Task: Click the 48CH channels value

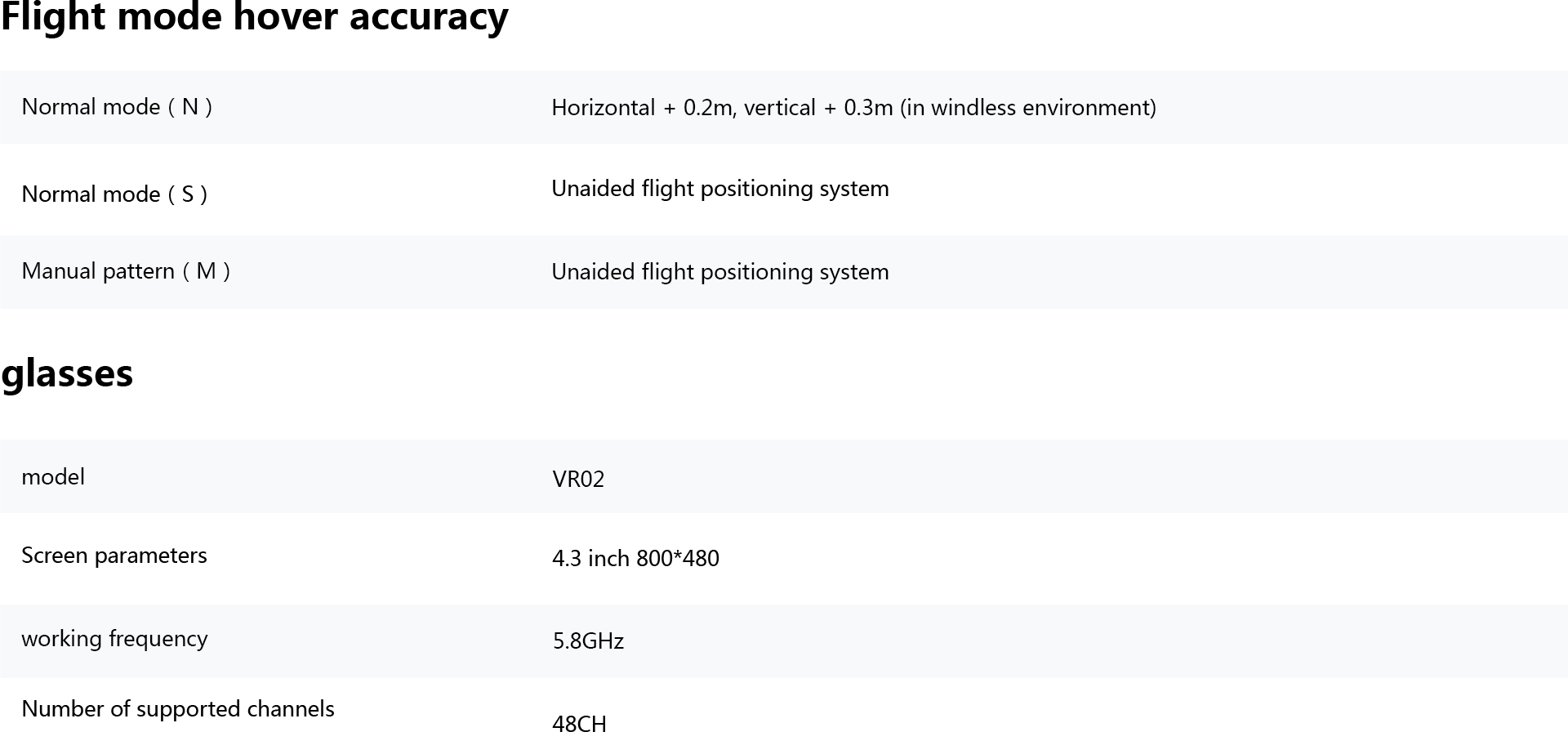Action: pos(579,722)
